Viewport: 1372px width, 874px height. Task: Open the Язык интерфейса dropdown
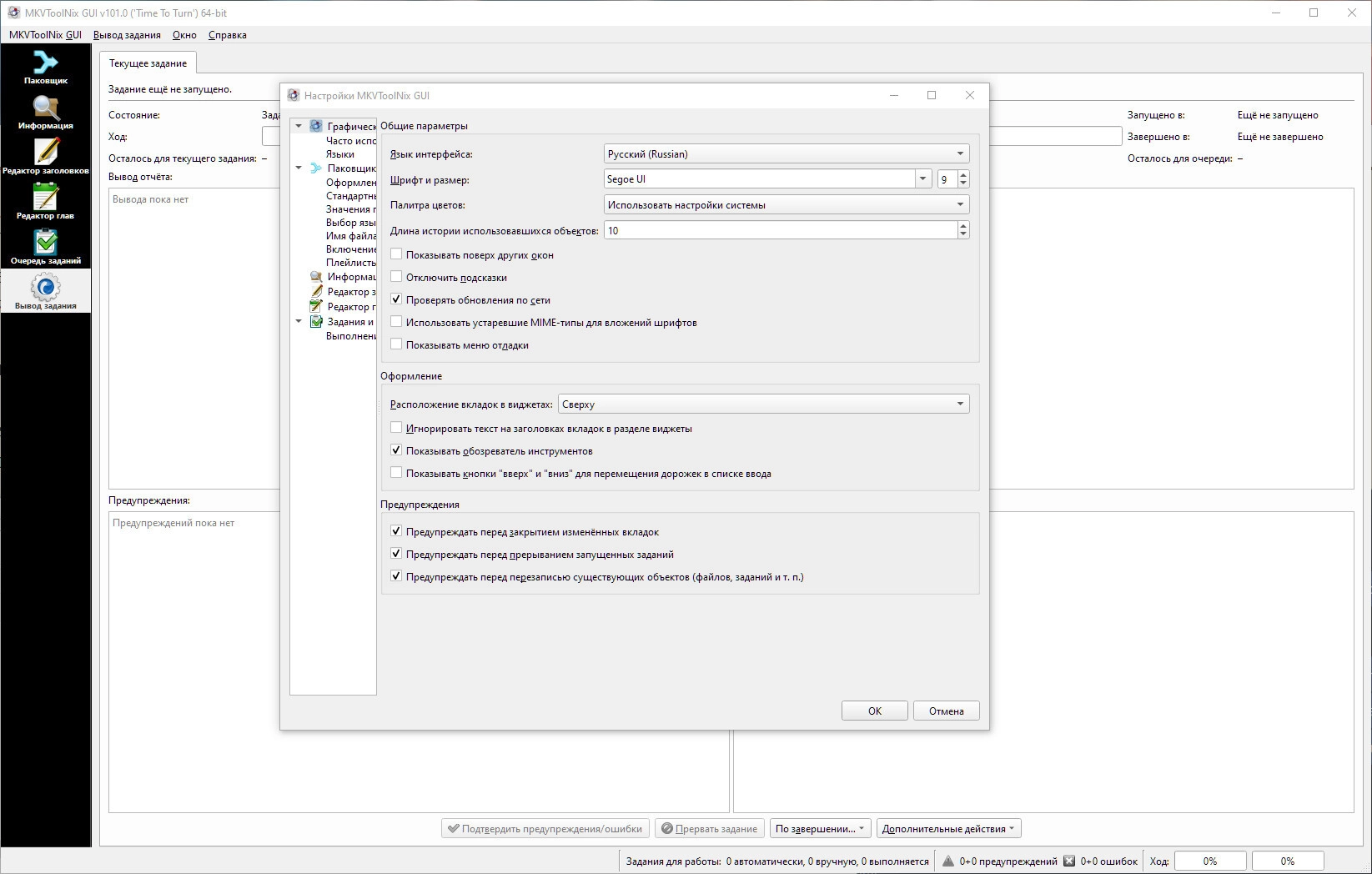pos(787,153)
